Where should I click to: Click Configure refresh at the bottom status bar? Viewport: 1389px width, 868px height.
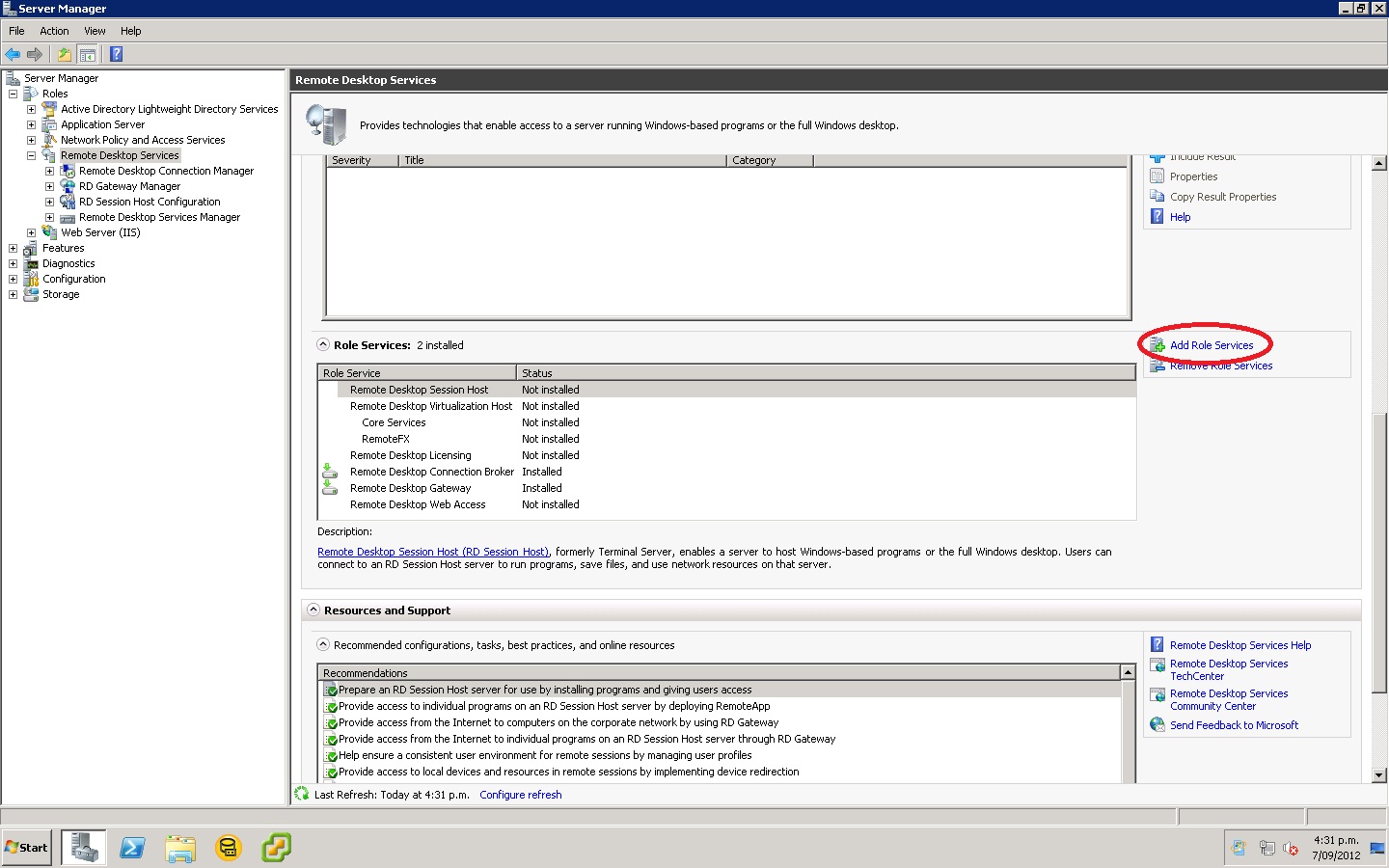point(521,795)
